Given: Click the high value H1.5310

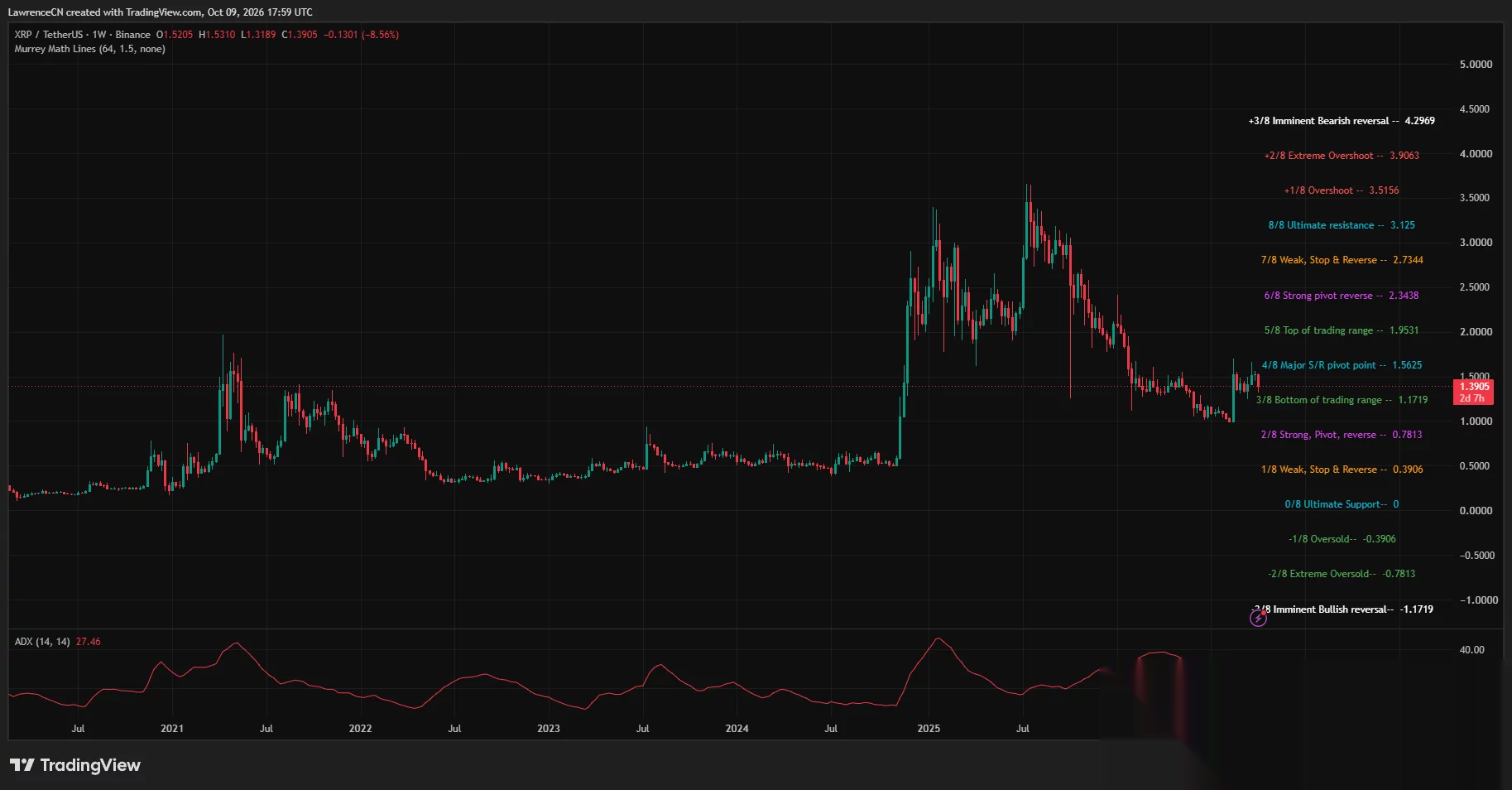Looking at the screenshot, I should pyautogui.click(x=217, y=35).
